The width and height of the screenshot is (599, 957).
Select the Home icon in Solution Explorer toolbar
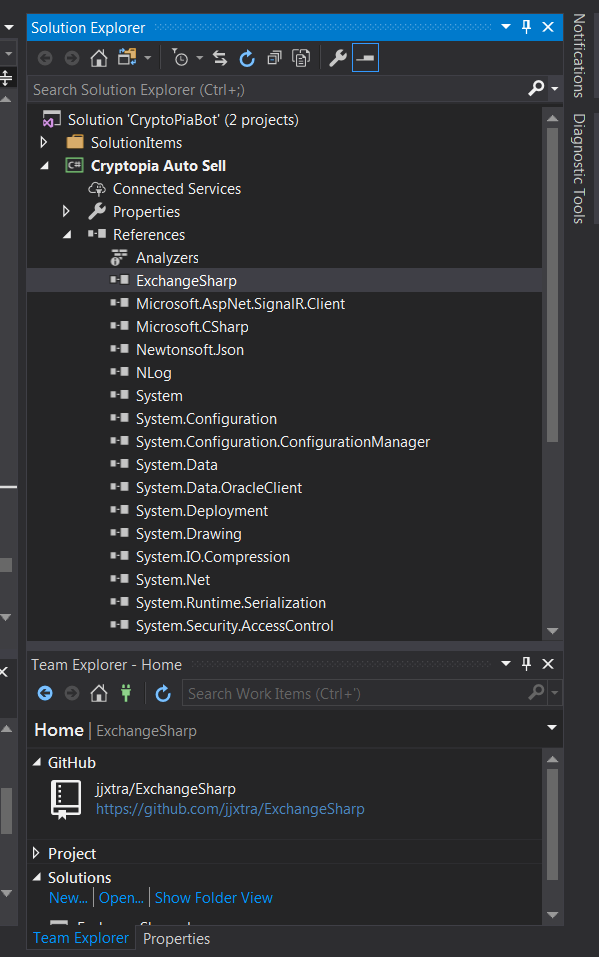(99, 57)
